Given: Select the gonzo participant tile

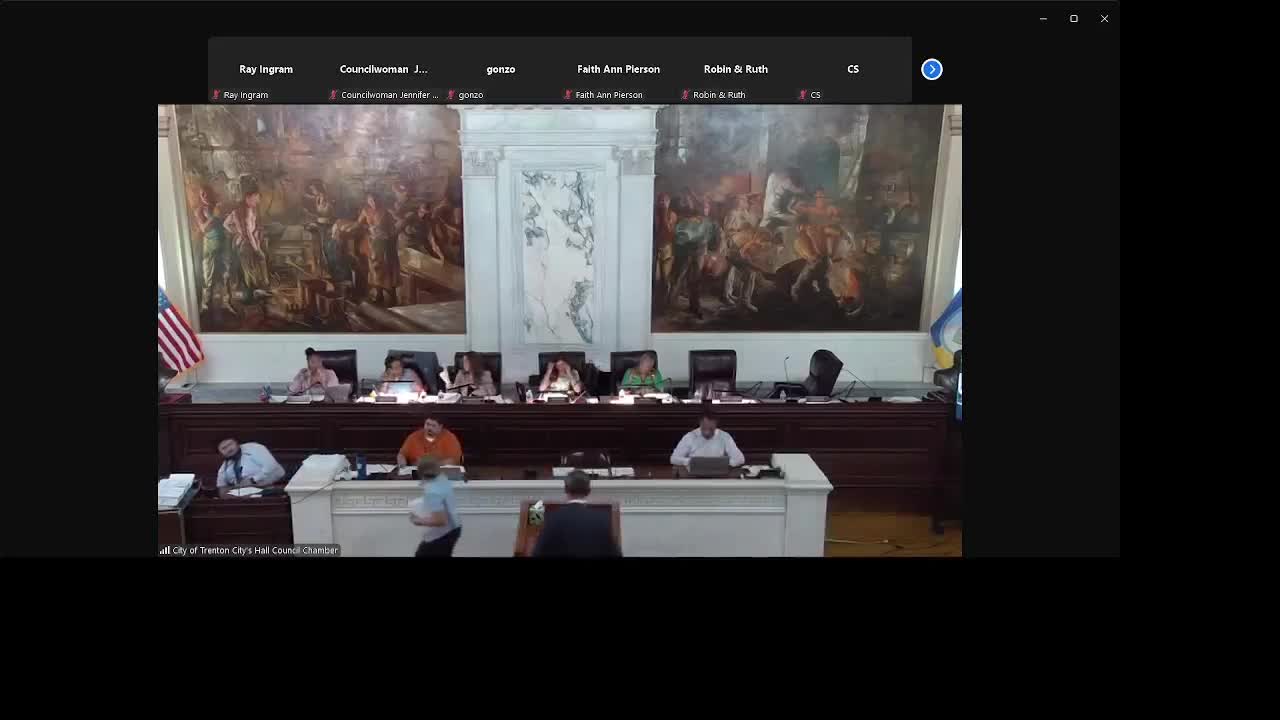Looking at the screenshot, I should coord(500,69).
